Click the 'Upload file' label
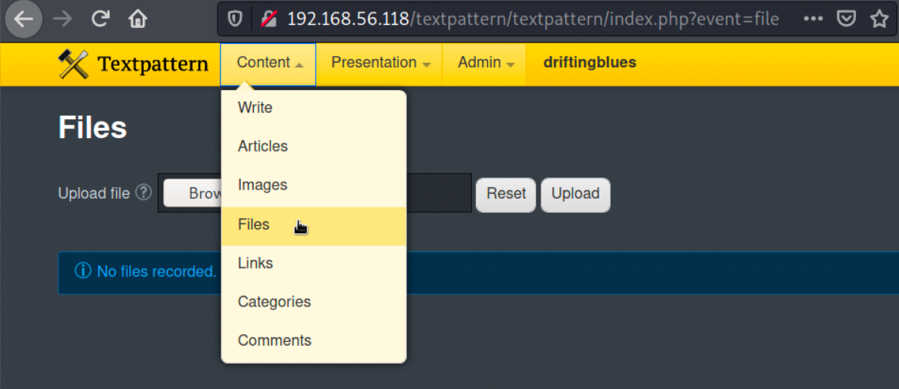This screenshot has height=389, width=899. (93, 193)
